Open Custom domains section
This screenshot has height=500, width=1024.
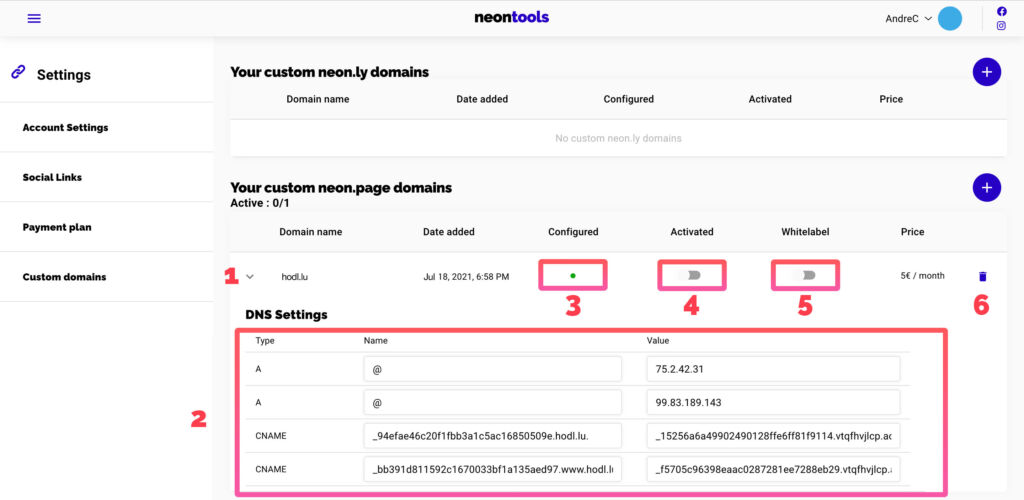64,277
